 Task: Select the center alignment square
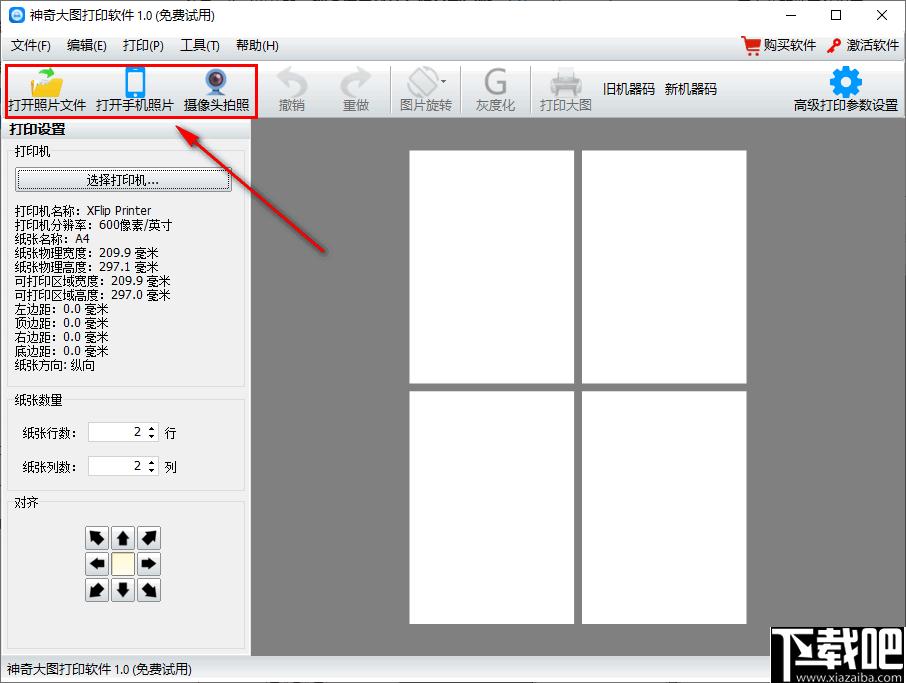(x=122, y=564)
